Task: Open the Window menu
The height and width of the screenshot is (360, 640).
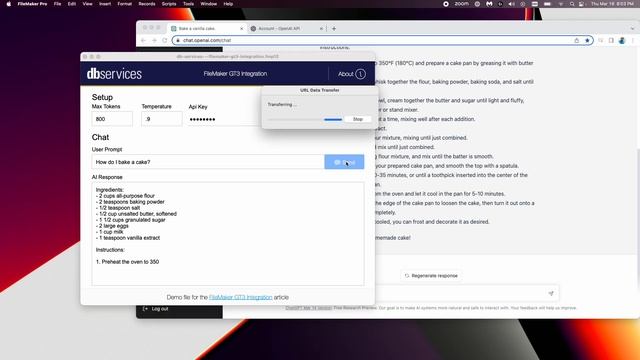Action: click(x=209, y=4)
